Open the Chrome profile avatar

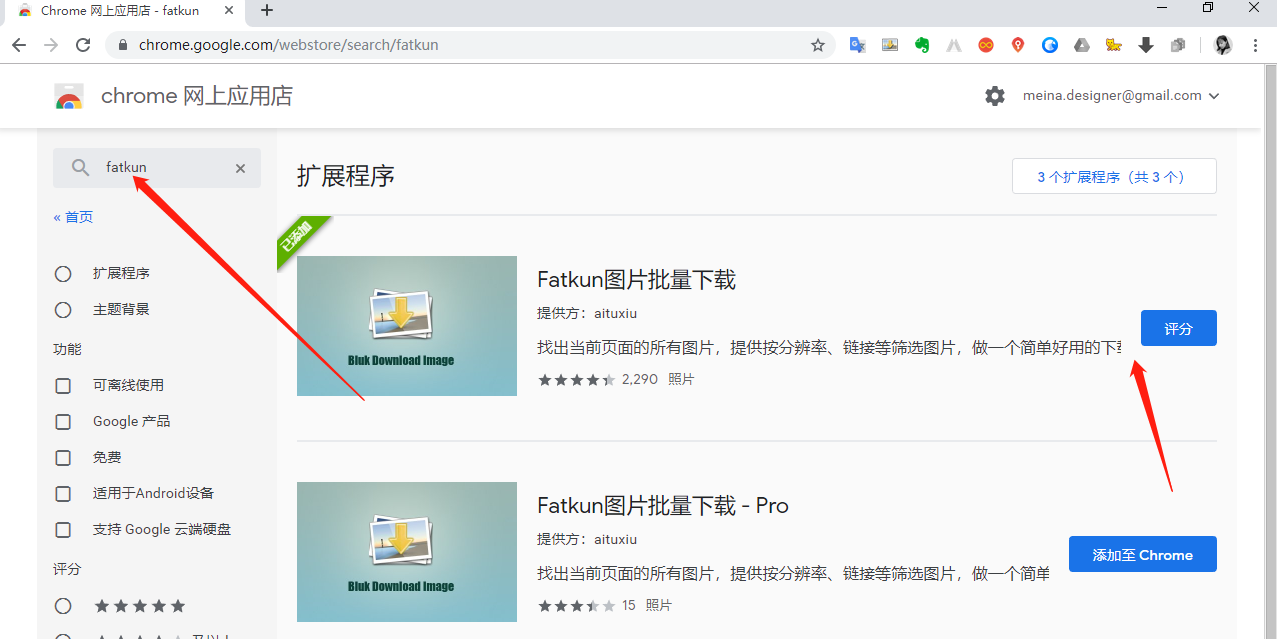click(1223, 45)
